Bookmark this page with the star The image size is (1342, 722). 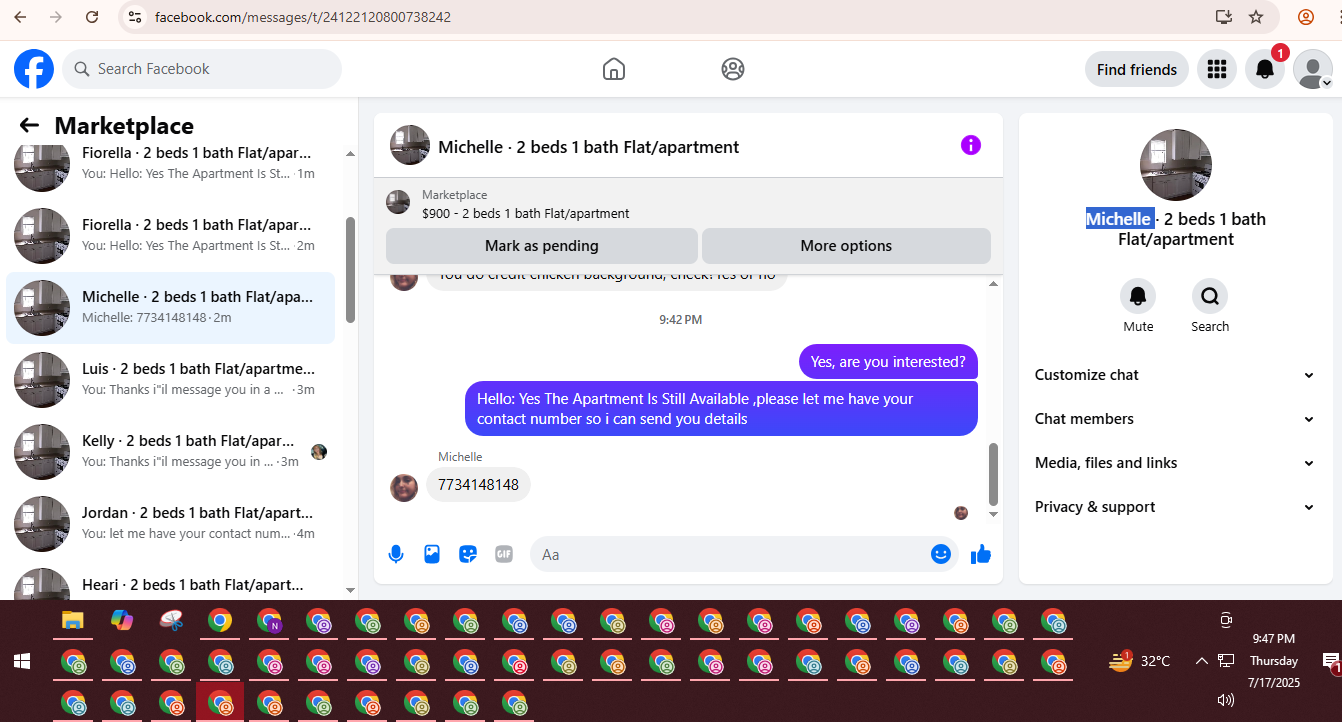1256,17
